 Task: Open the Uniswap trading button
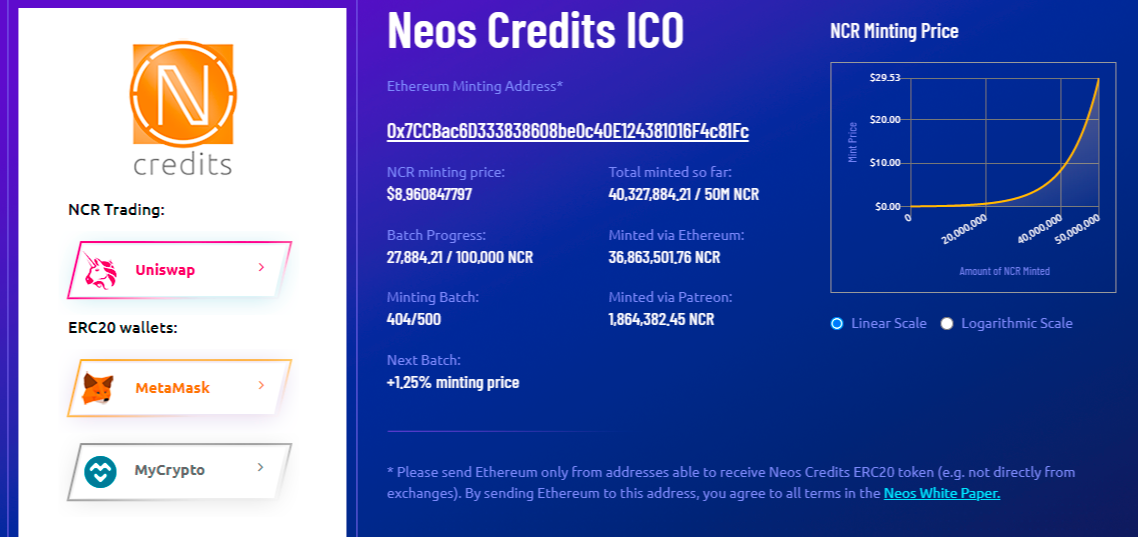[178, 270]
